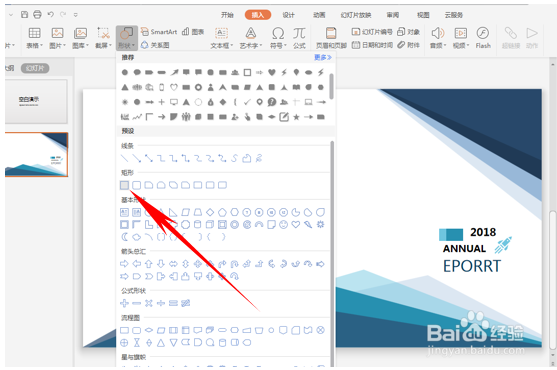Click the Save icon in quick access toolbar
The image size is (557, 370).
pos(24,15)
